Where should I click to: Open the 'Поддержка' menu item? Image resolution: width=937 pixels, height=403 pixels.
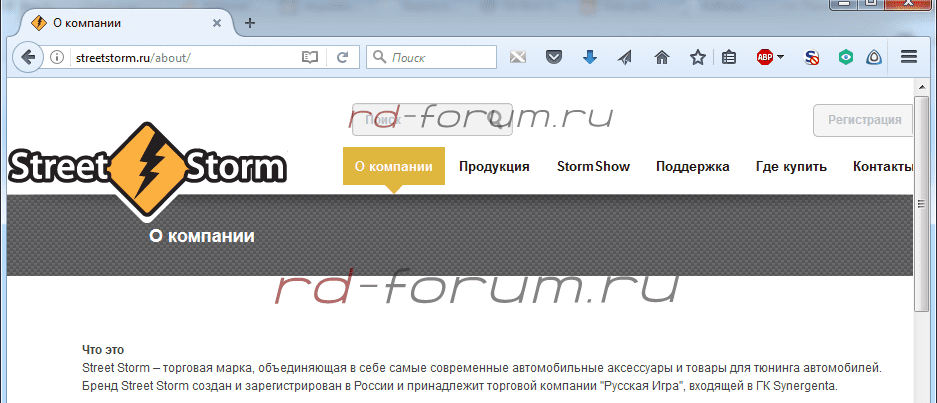(x=693, y=166)
